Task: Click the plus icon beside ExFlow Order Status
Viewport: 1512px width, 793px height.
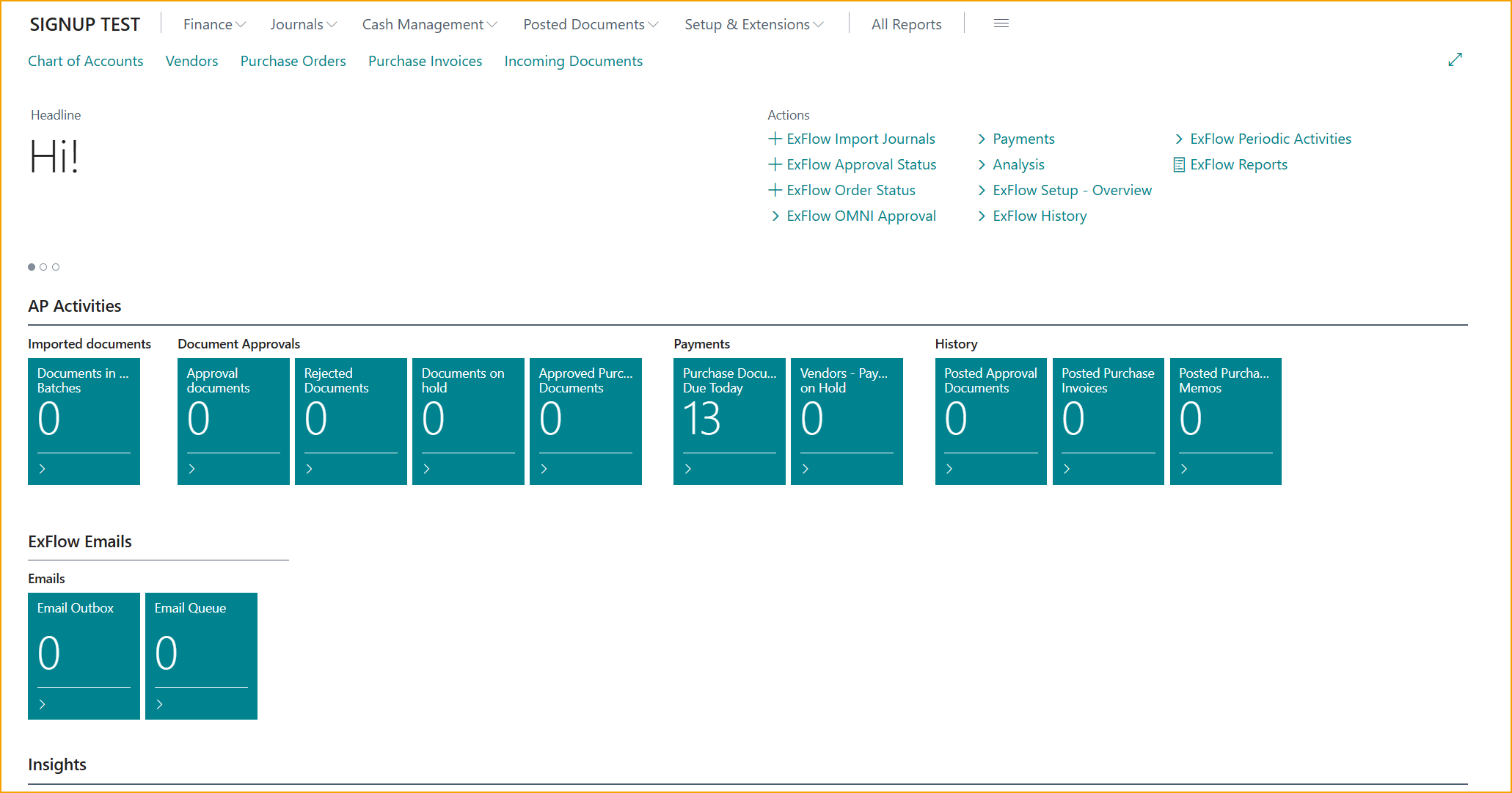Action: pos(775,189)
